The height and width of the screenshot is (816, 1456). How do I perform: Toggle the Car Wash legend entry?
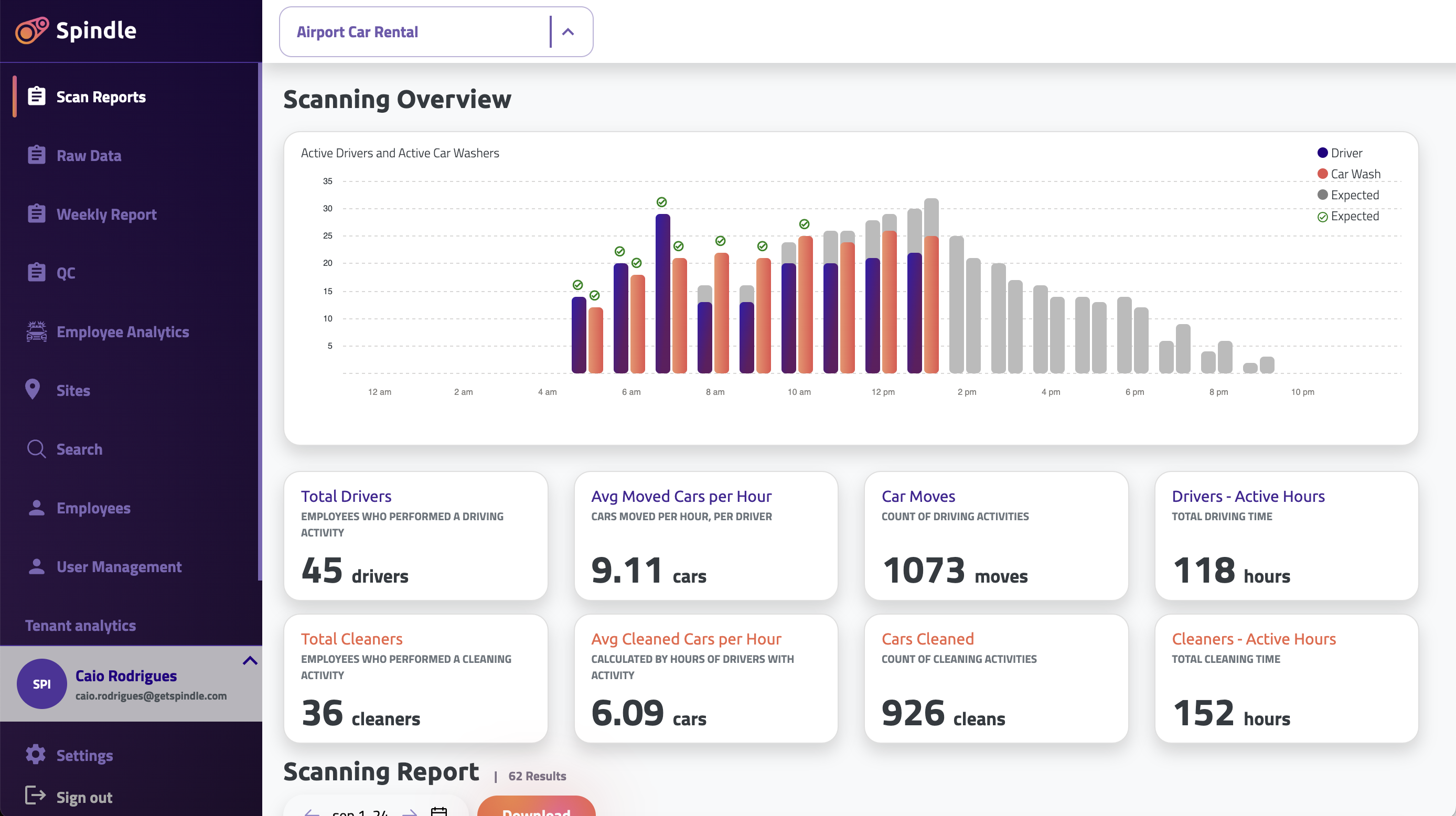1348,174
